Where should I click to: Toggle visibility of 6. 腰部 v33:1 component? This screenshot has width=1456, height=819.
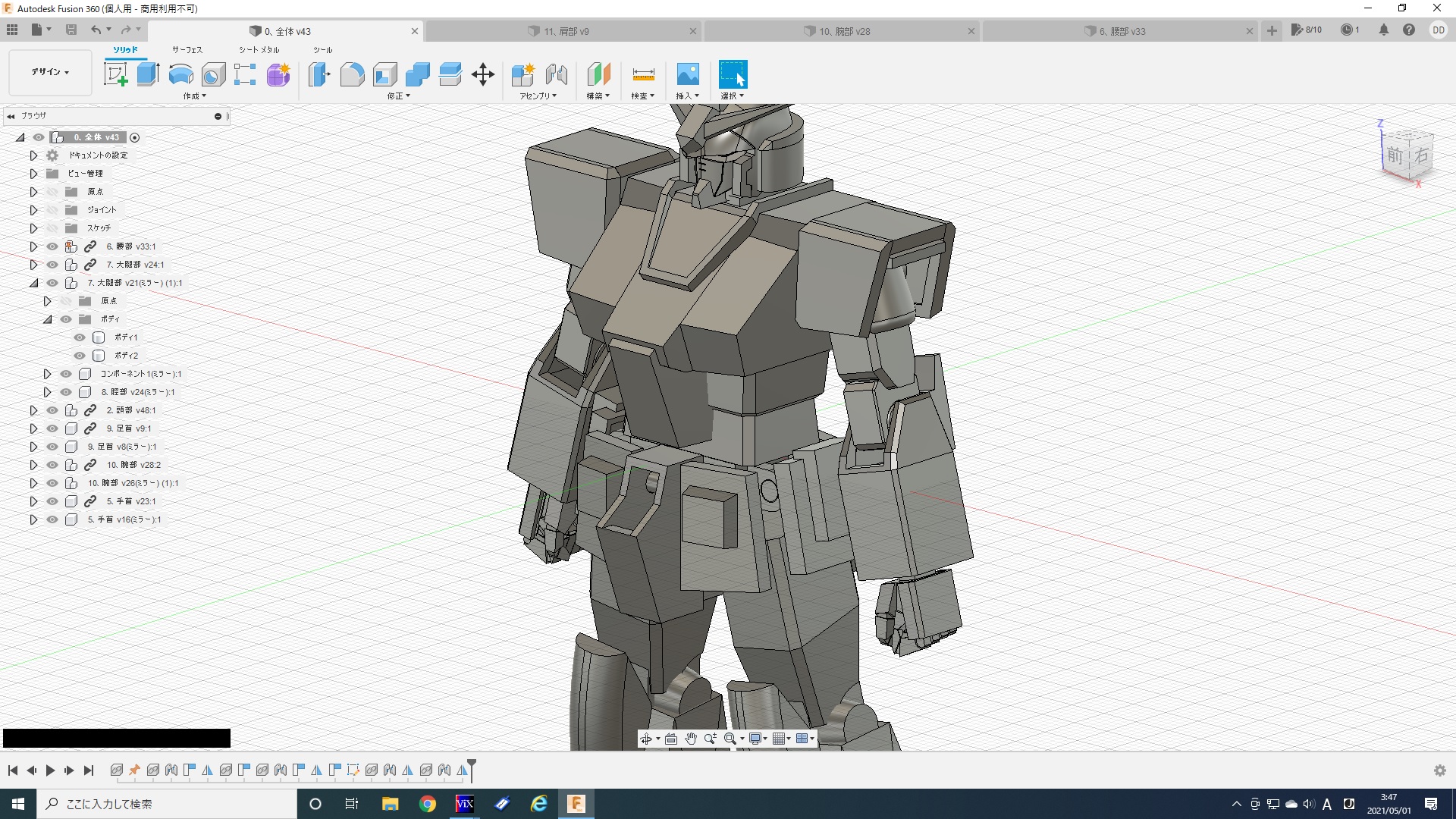[x=52, y=246]
